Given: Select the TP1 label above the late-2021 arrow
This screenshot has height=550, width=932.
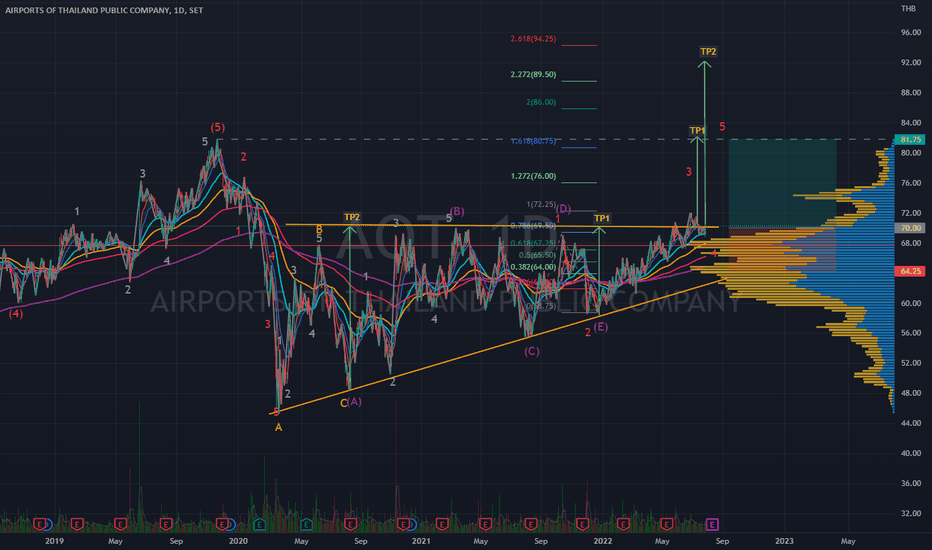Looking at the screenshot, I should click(602, 218).
